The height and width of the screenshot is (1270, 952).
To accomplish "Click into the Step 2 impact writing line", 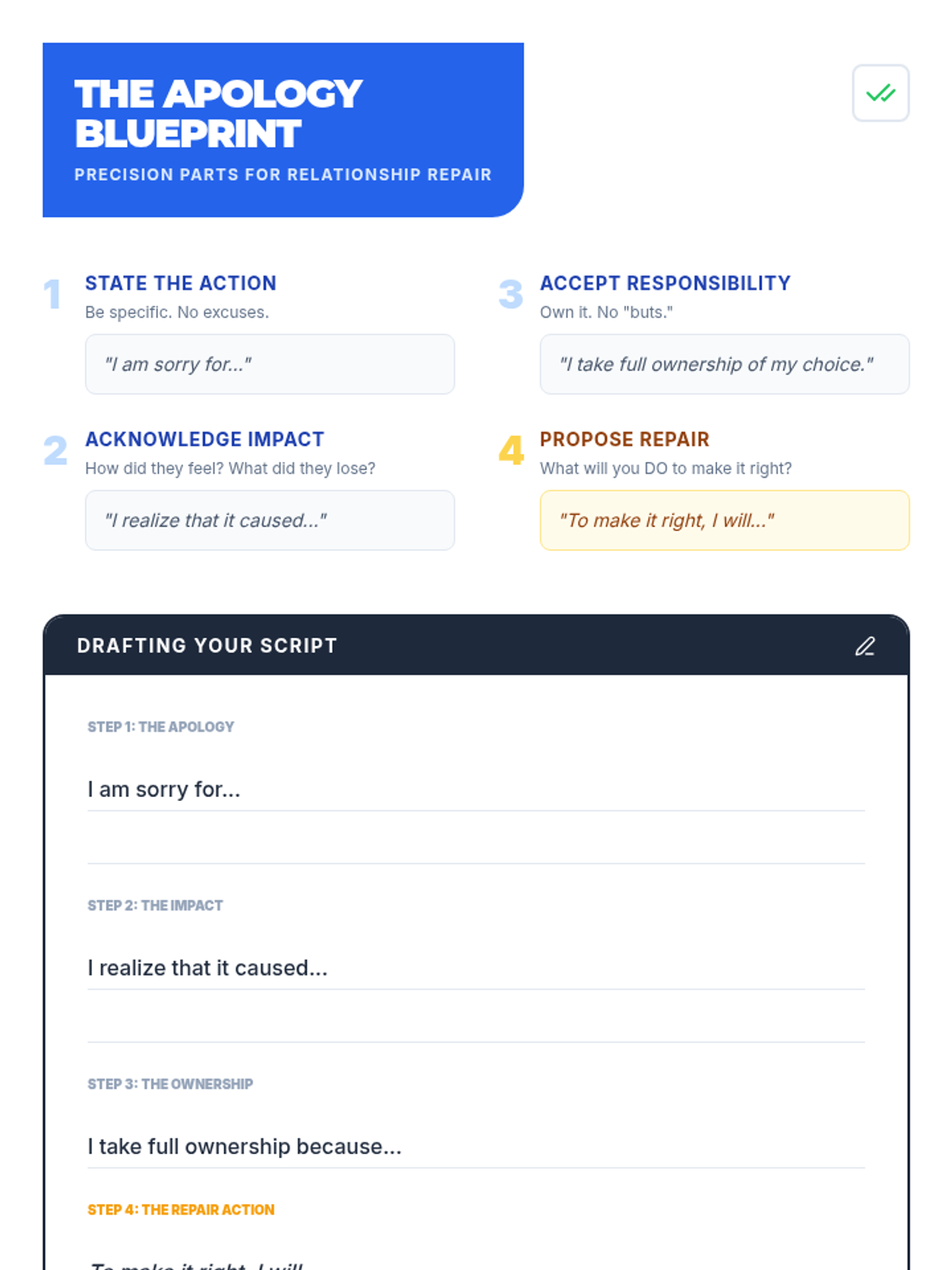I will coord(476,968).
